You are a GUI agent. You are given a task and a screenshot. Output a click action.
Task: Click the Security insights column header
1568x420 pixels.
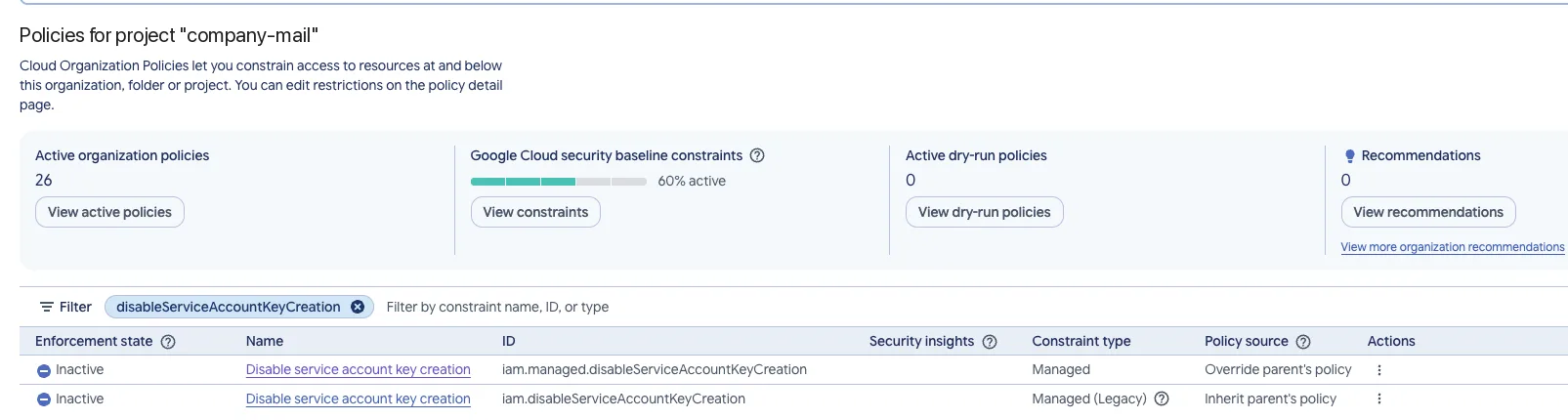coord(921,341)
